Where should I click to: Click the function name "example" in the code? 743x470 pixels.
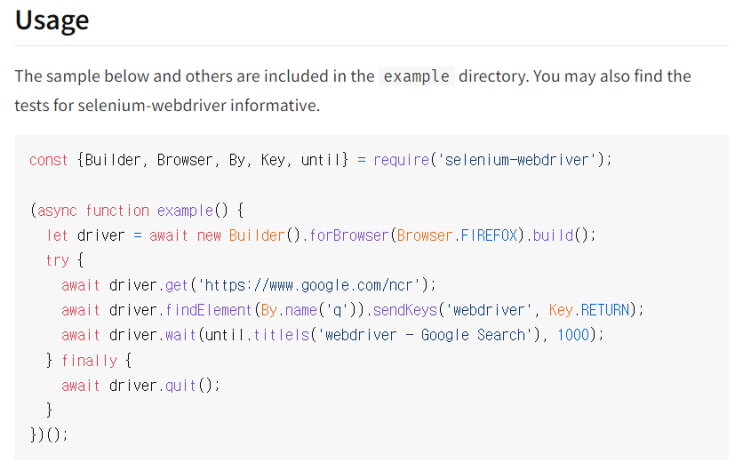tap(185, 210)
